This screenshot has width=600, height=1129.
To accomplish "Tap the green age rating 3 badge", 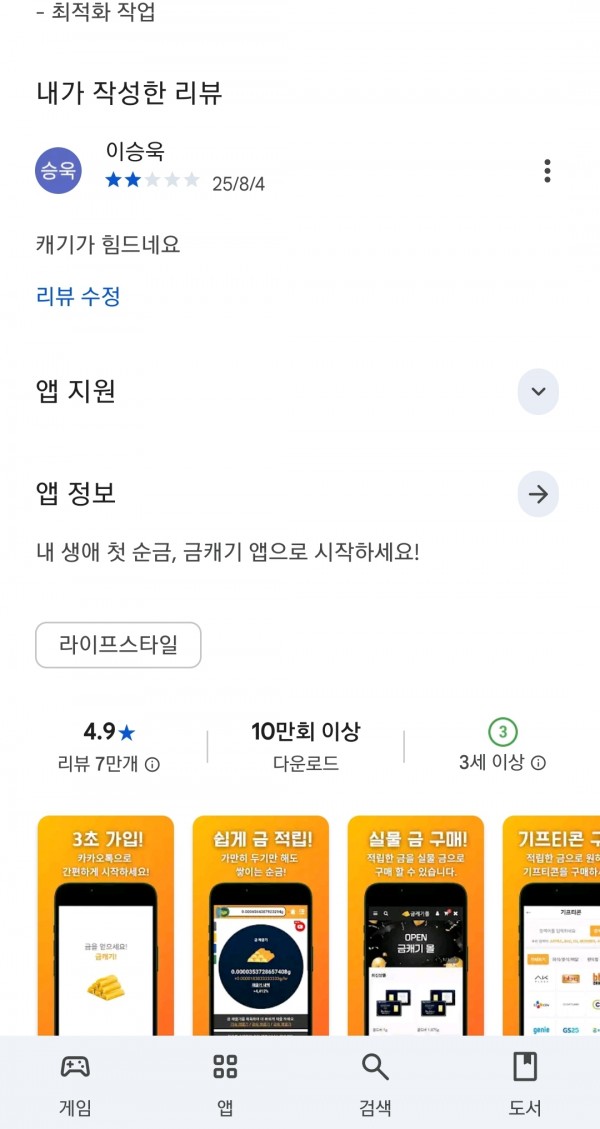I will (x=503, y=732).
